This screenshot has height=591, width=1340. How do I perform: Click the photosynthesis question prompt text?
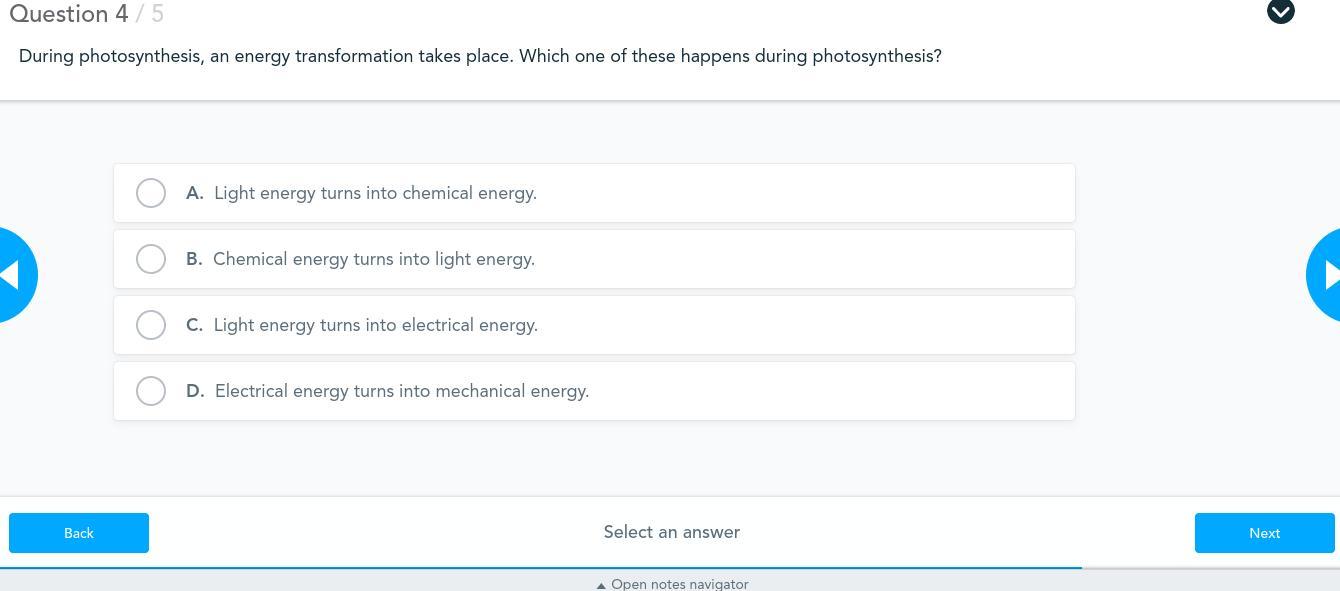pyautogui.click(x=480, y=56)
